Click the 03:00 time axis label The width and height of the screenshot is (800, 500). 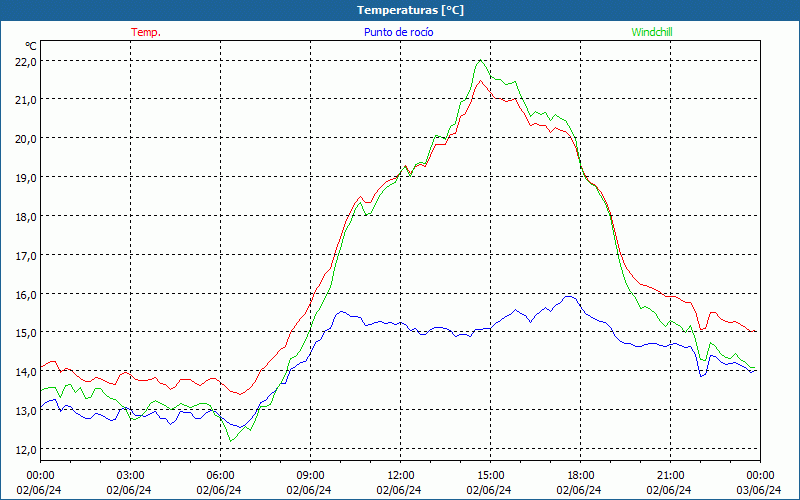click(x=131, y=476)
